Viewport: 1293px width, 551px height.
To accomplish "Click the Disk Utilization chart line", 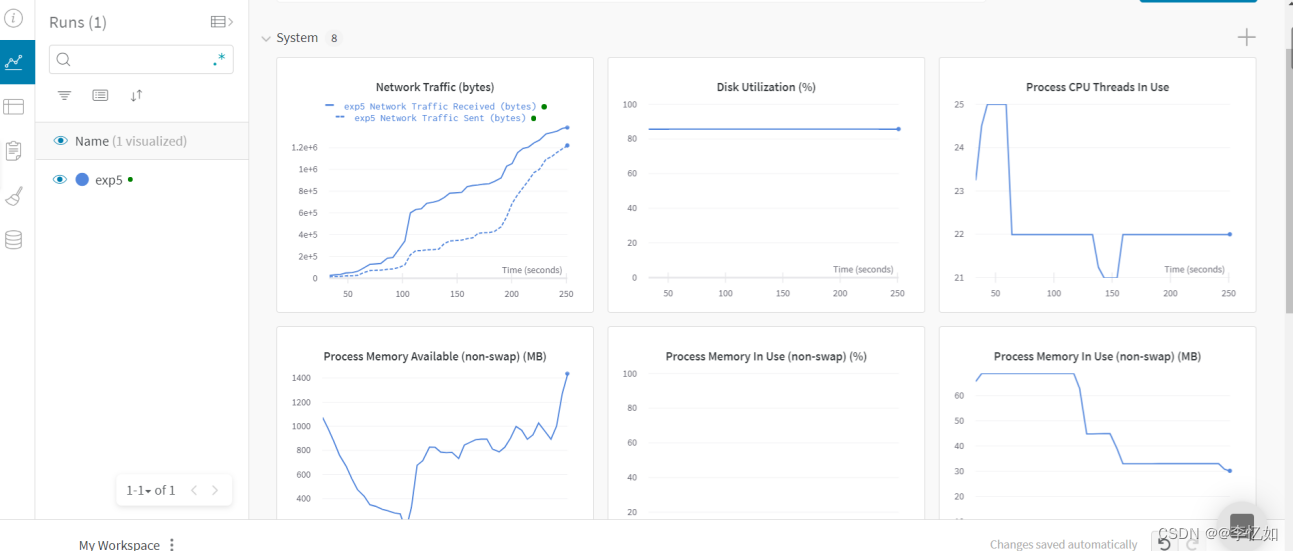I will point(772,129).
